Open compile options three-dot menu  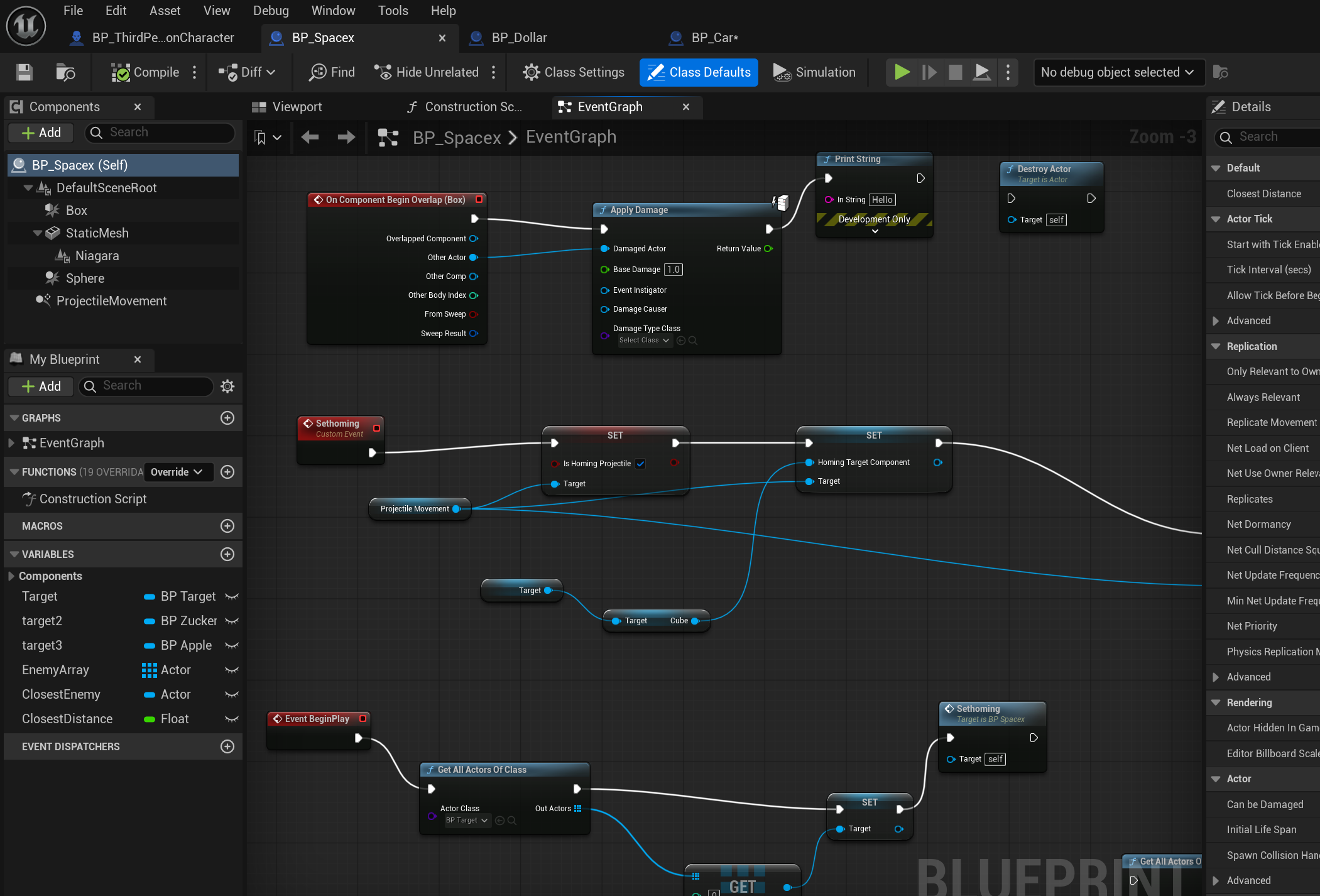(195, 72)
